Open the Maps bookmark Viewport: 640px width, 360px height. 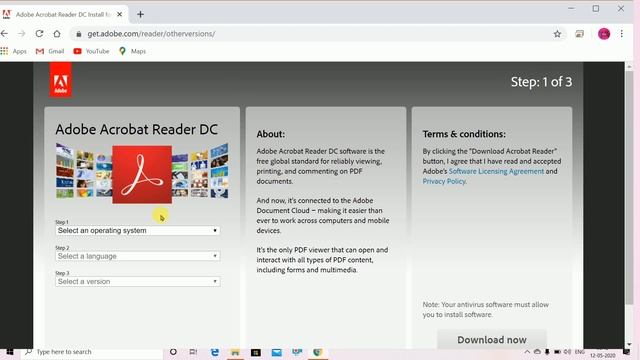[x=132, y=51]
